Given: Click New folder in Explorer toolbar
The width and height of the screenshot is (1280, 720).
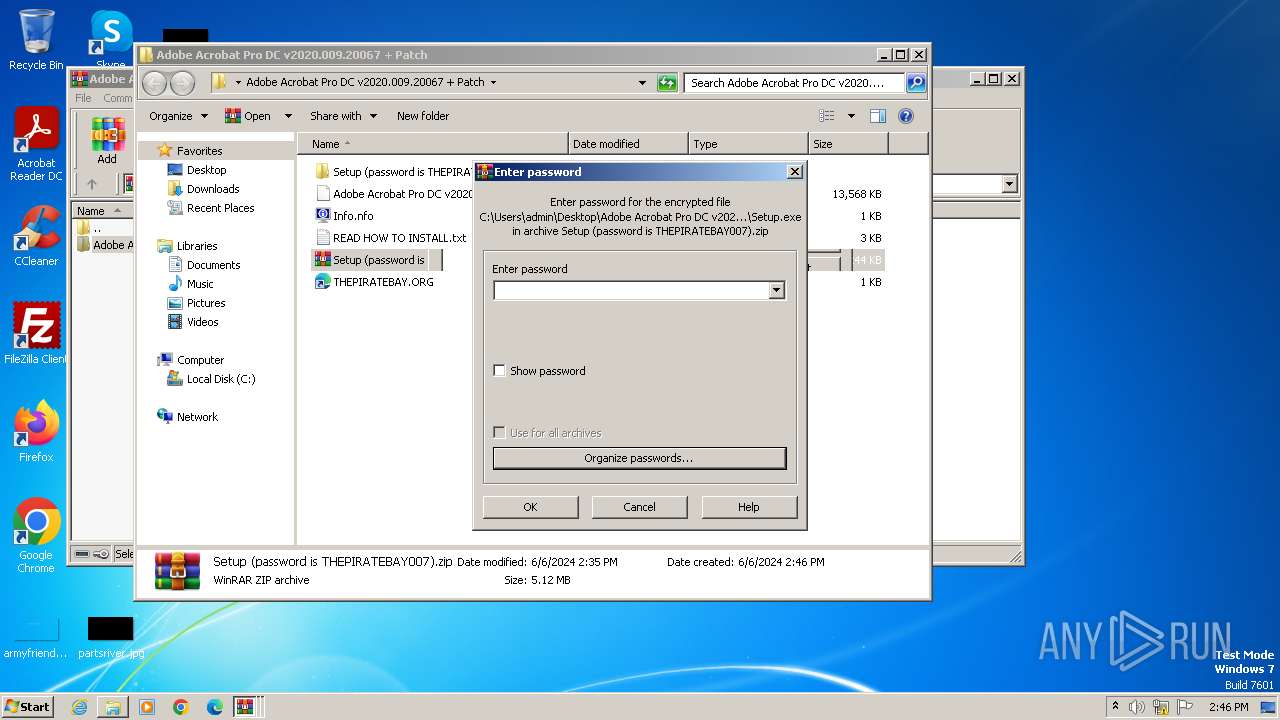Looking at the screenshot, I should [423, 116].
